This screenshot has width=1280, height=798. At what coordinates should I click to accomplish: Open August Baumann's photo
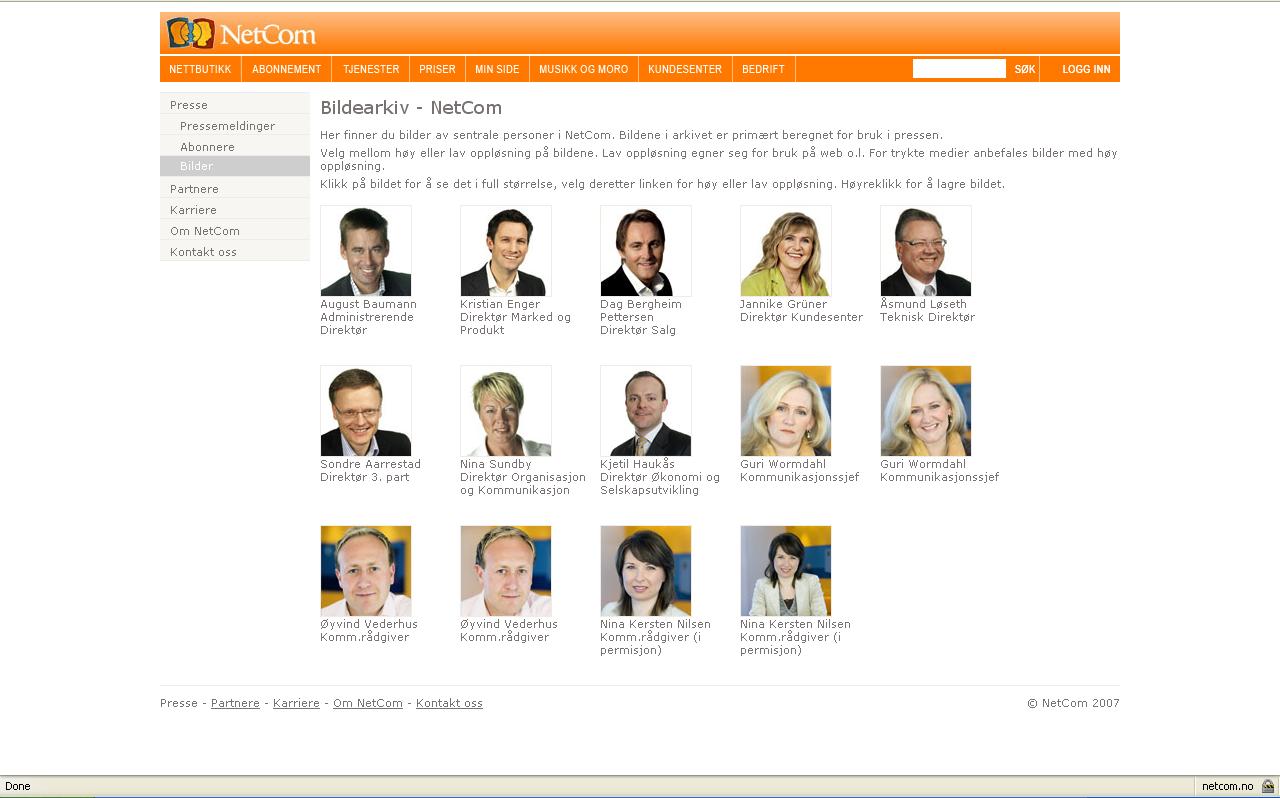366,251
